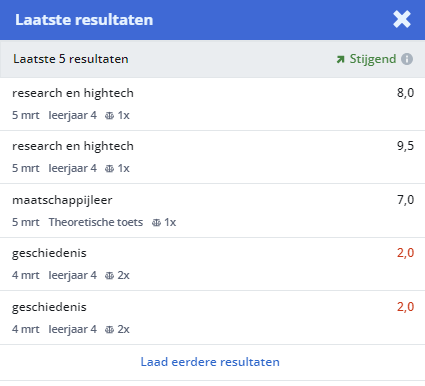Click the Stijgend trend label
This screenshot has width=425, height=386.
373,59
